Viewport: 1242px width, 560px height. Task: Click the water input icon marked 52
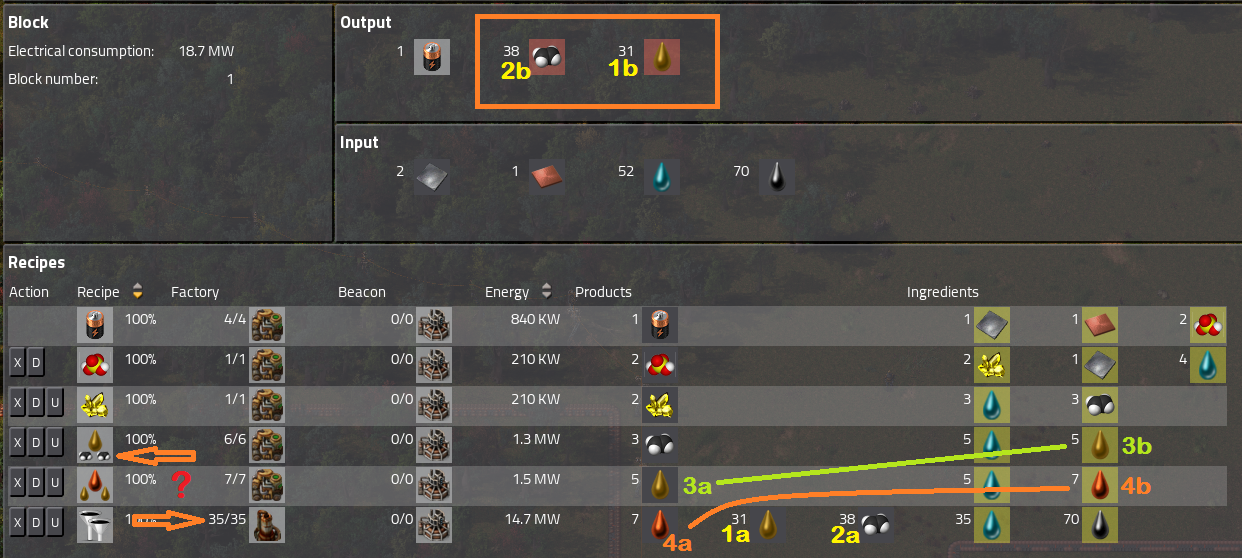tap(661, 178)
